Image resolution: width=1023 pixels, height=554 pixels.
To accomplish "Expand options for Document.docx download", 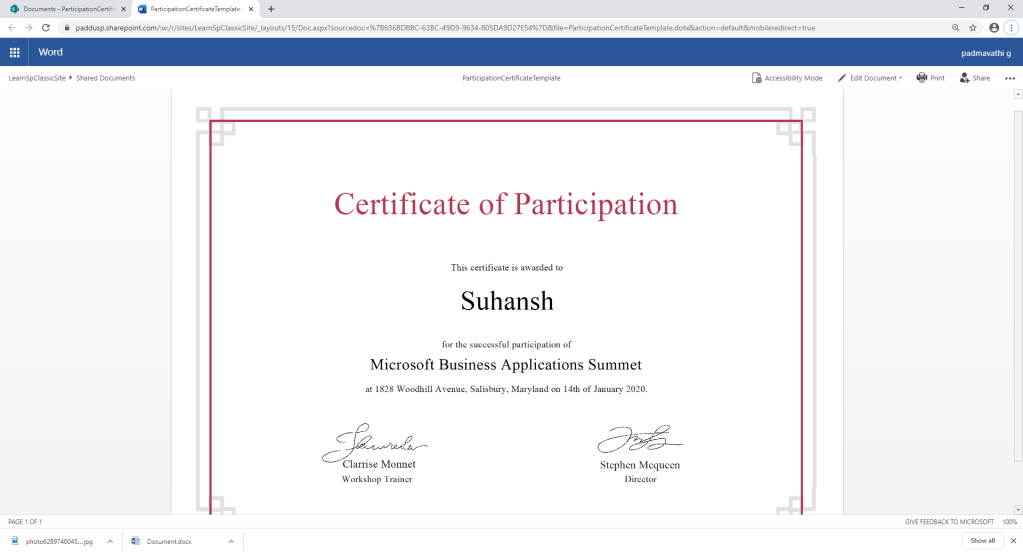I will (231, 541).
